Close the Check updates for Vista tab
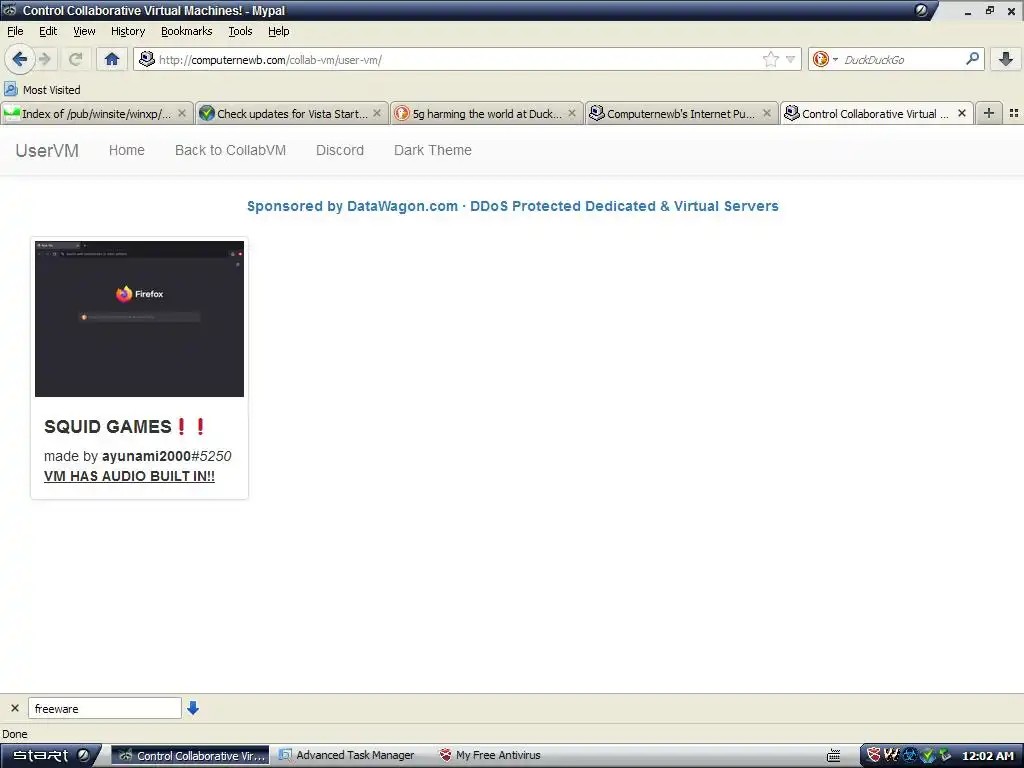Image resolution: width=1024 pixels, height=768 pixels. (x=377, y=114)
